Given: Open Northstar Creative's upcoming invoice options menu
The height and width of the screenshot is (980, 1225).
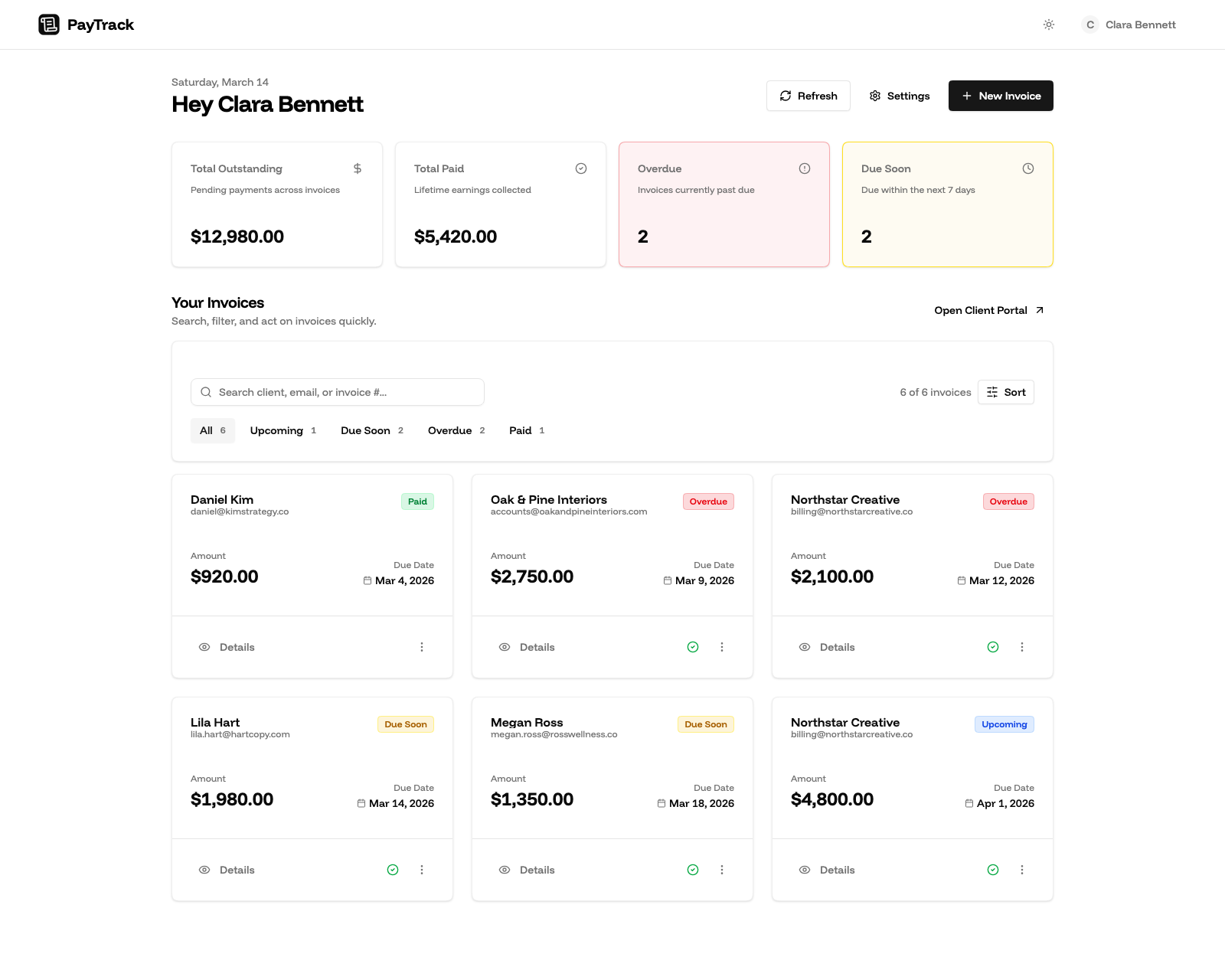Looking at the screenshot, I should coord(1022,870).
